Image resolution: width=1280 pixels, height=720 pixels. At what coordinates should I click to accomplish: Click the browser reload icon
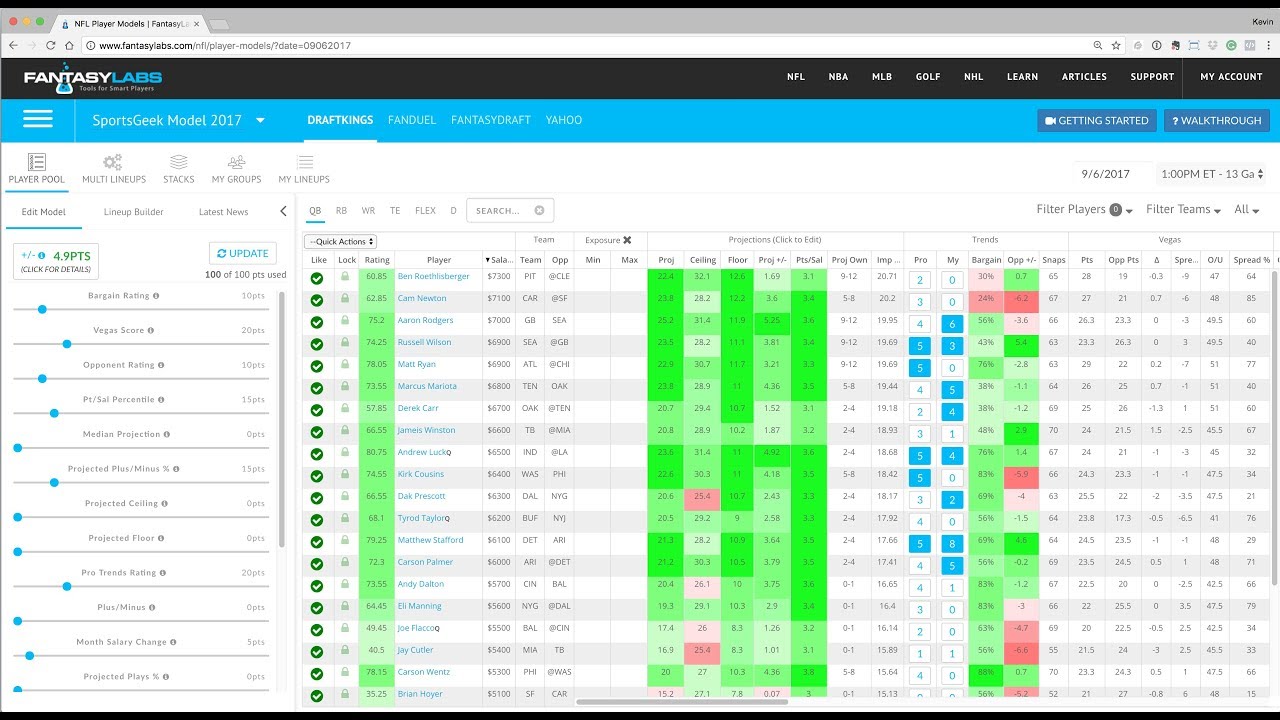coord(49,45)
